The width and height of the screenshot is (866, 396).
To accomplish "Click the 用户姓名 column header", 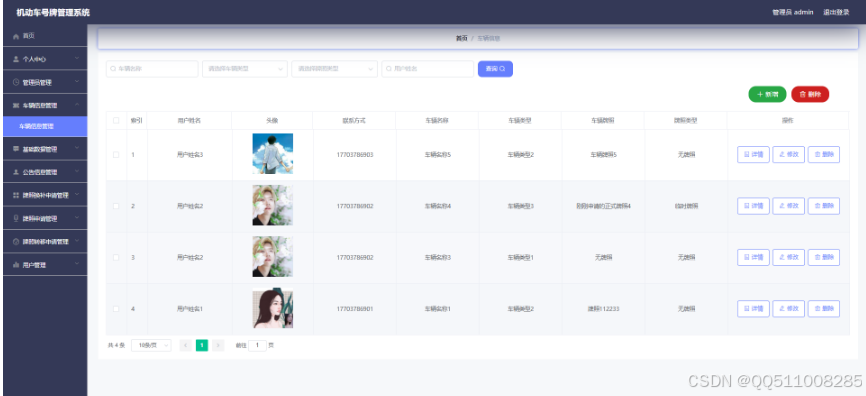I will (189, 120).
